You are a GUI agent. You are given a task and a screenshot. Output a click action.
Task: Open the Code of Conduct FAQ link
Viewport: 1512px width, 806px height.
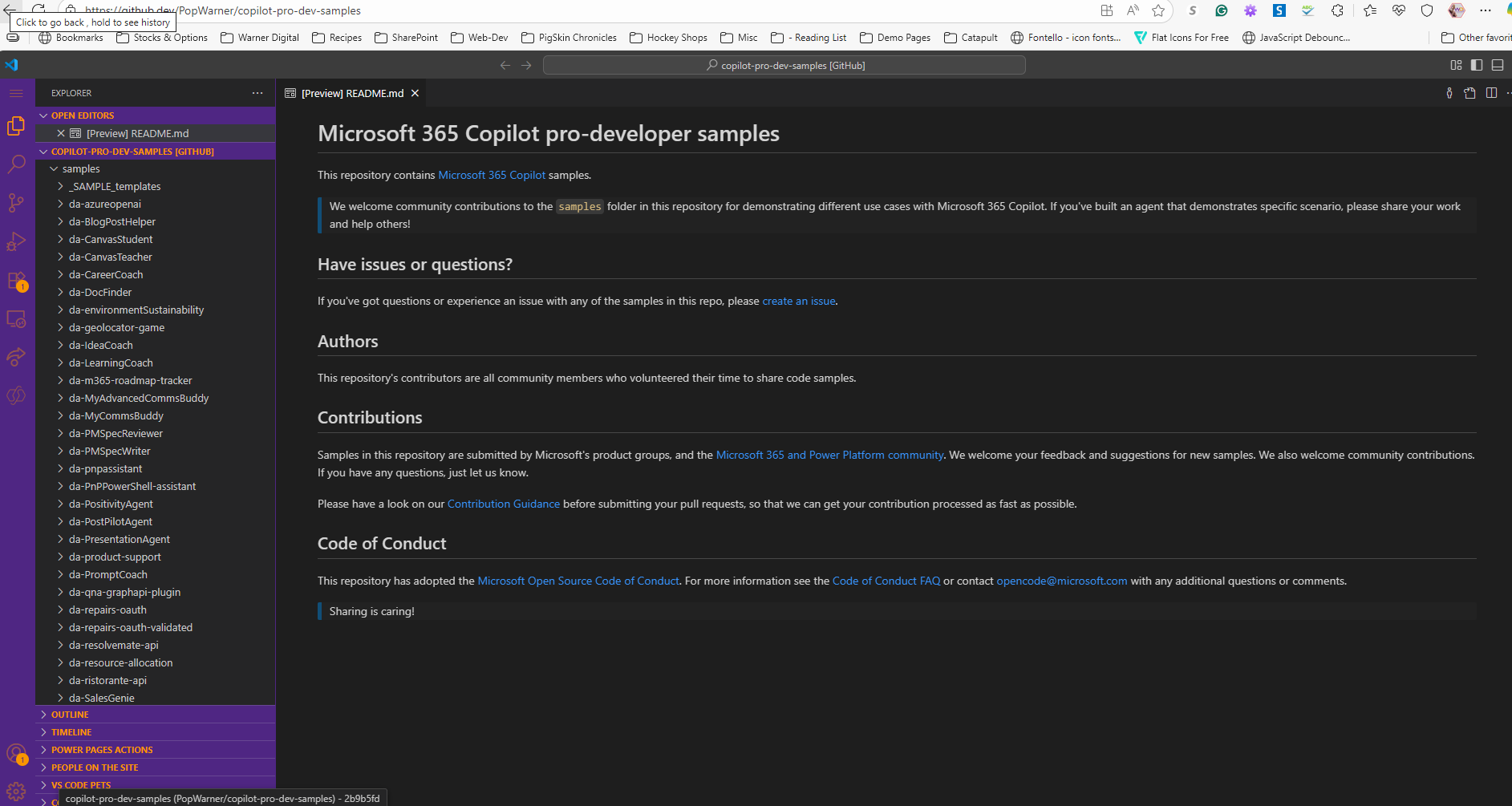pos(886,581)
